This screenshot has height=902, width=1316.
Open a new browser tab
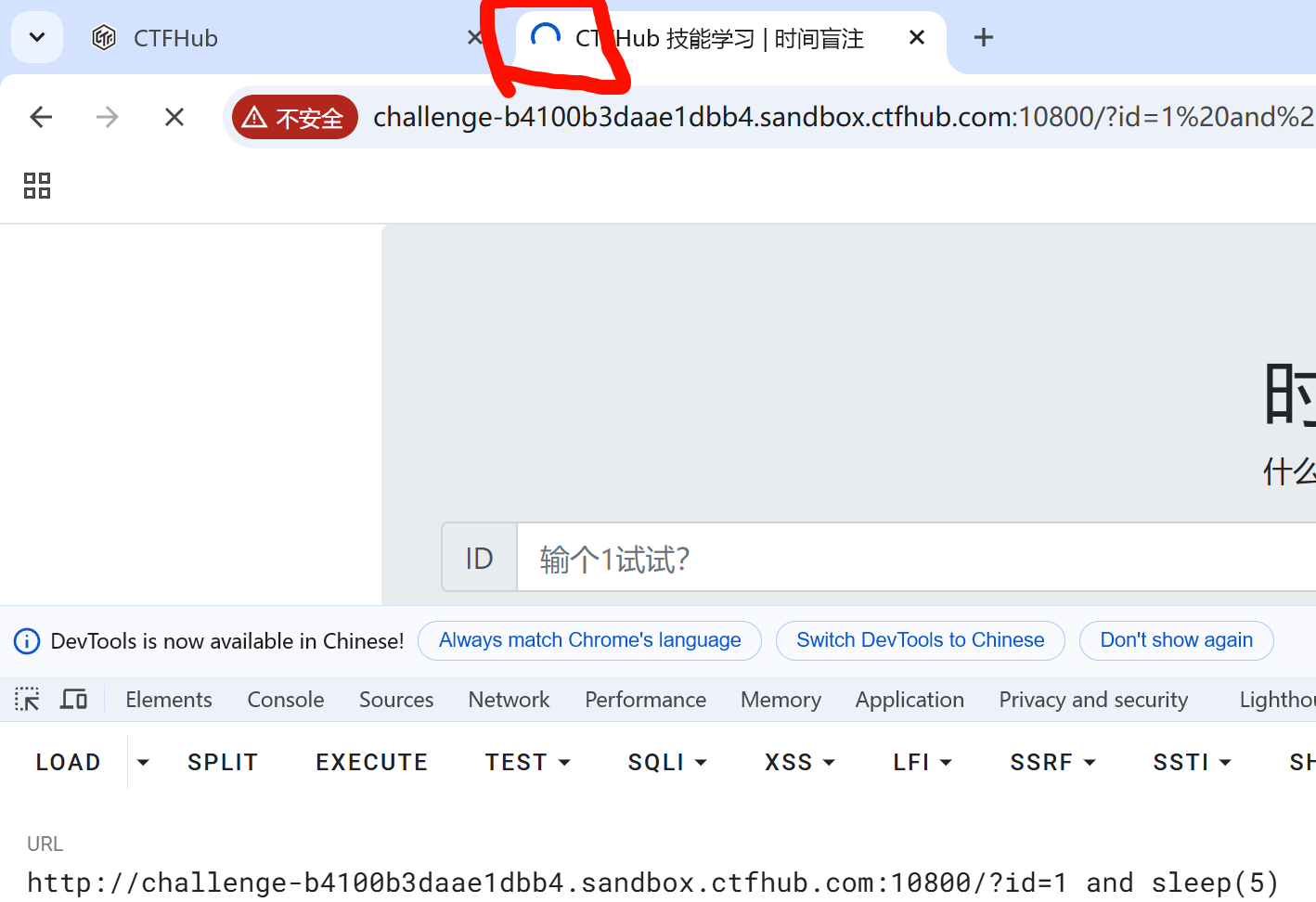(984, 37)
